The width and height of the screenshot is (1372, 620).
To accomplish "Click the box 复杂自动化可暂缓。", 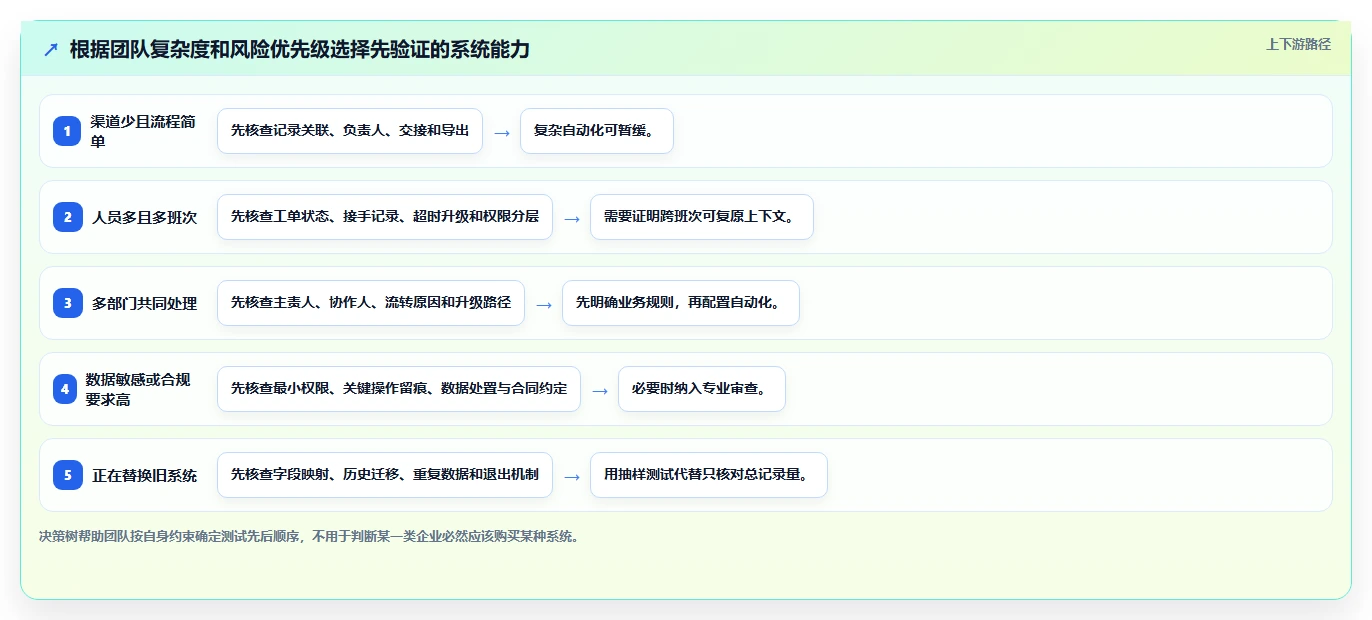I will 597,131.
